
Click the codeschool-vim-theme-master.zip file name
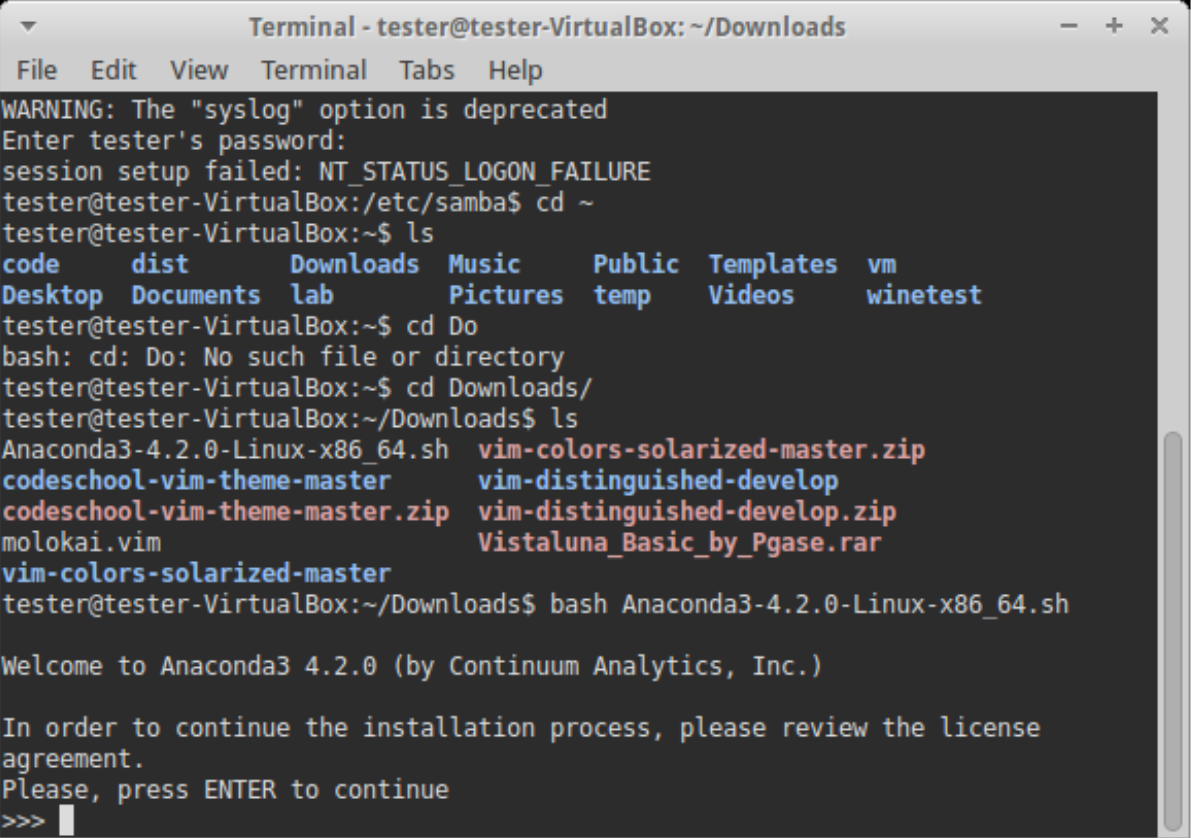225,512
